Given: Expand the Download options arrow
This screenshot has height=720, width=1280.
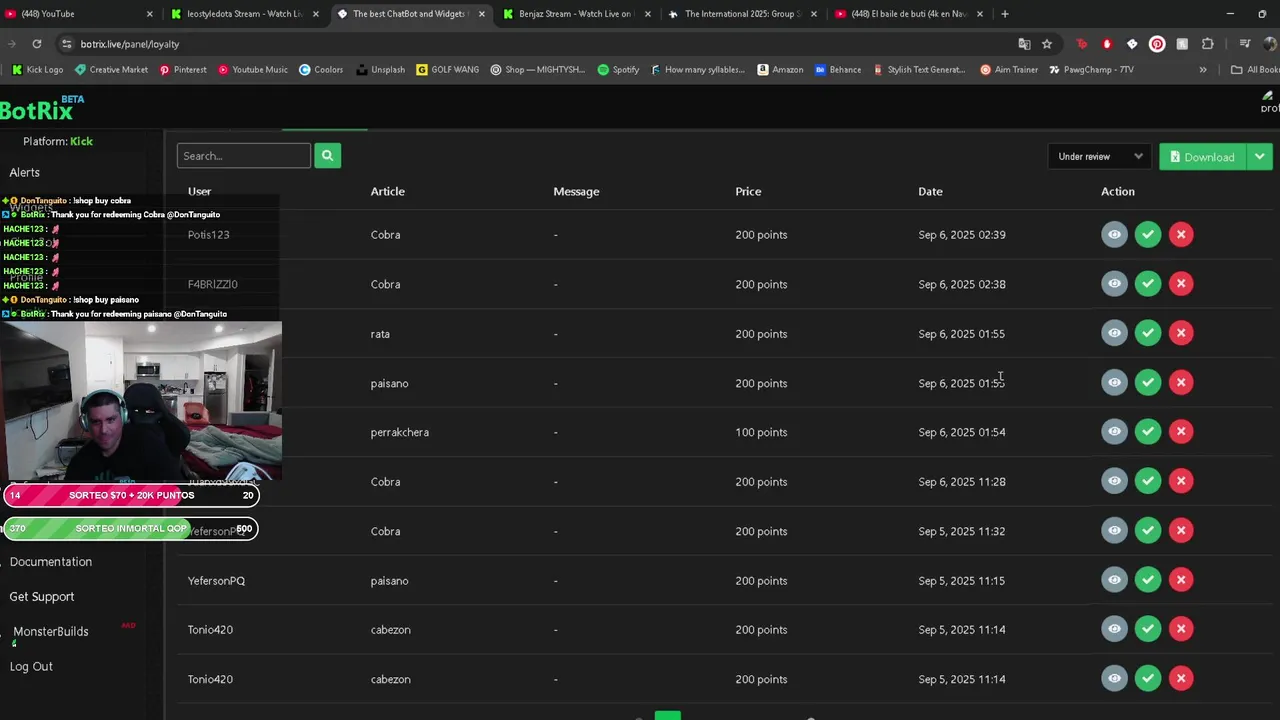Looking at the screenshot, I should pos(1259,156).
